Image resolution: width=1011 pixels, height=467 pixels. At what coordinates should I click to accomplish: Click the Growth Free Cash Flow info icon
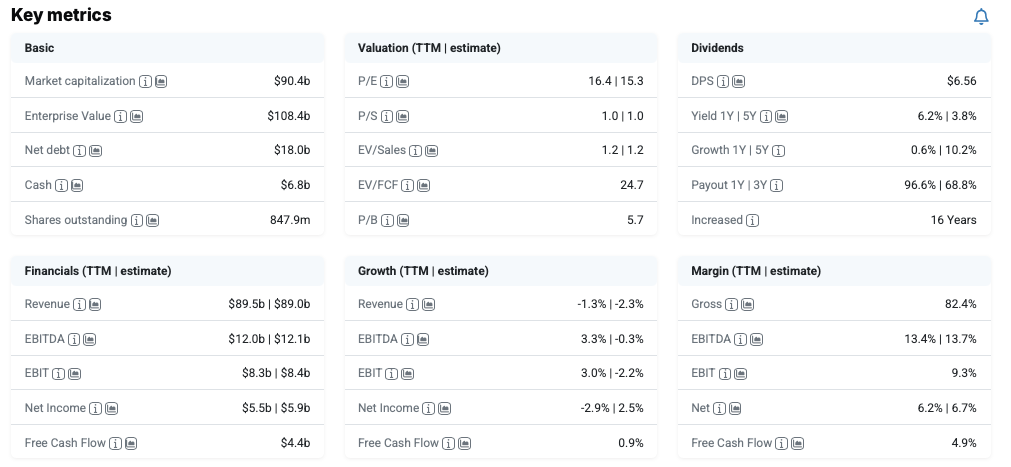tap(448, 443)
